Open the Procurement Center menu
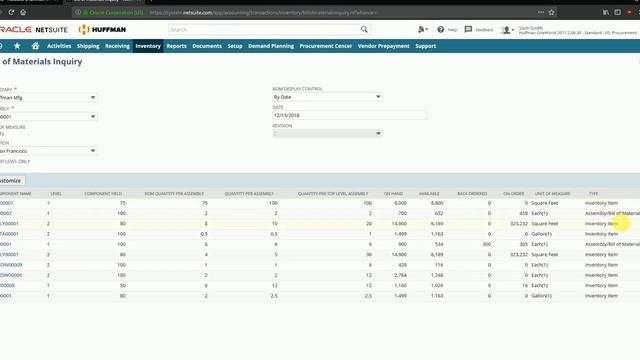640x360 pixels. [x=326, y=46]
